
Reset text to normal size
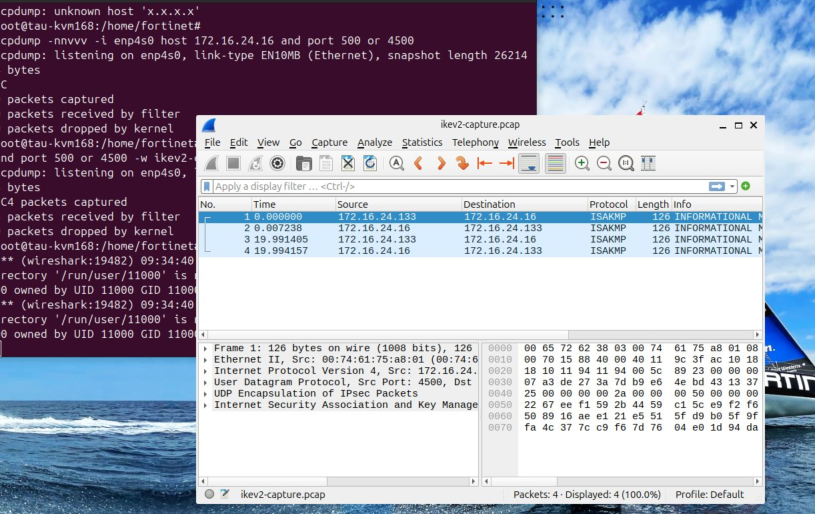click(626, 164)
